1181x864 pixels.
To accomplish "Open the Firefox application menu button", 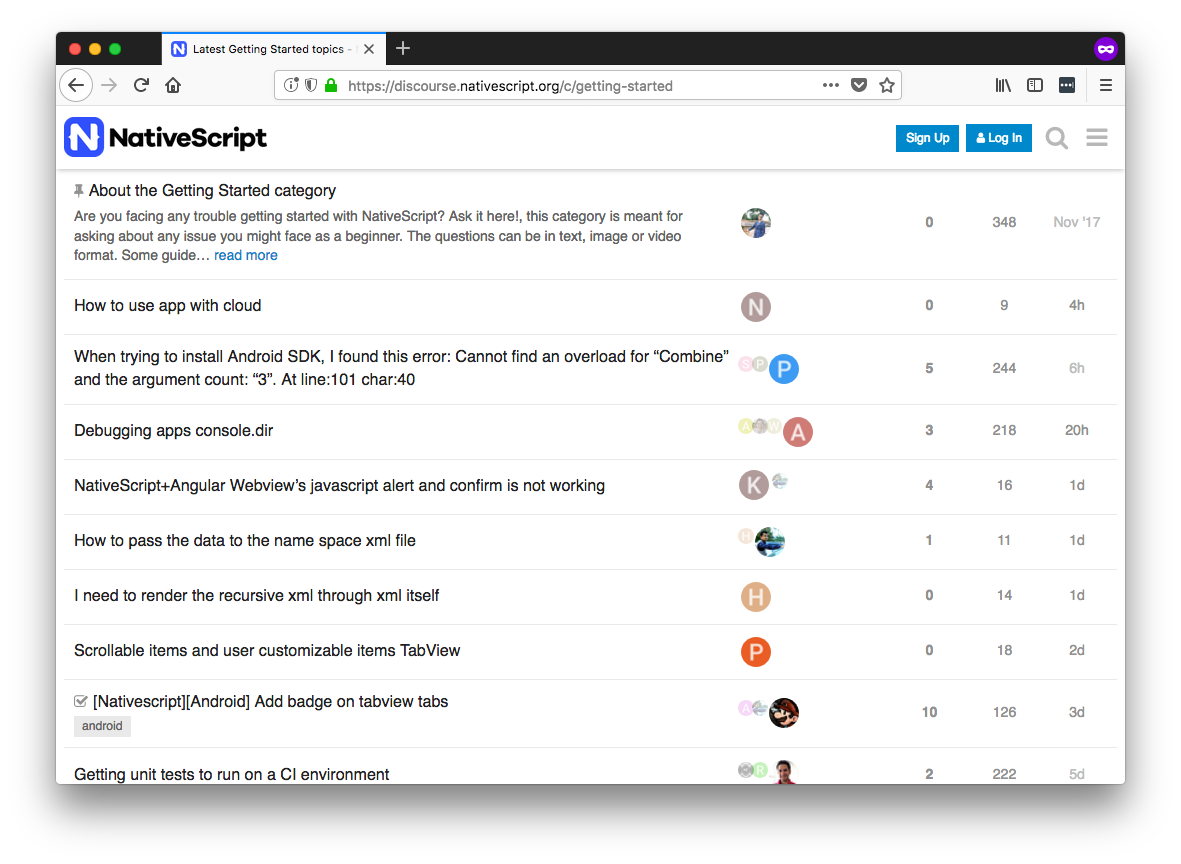I will (1105, 85).
